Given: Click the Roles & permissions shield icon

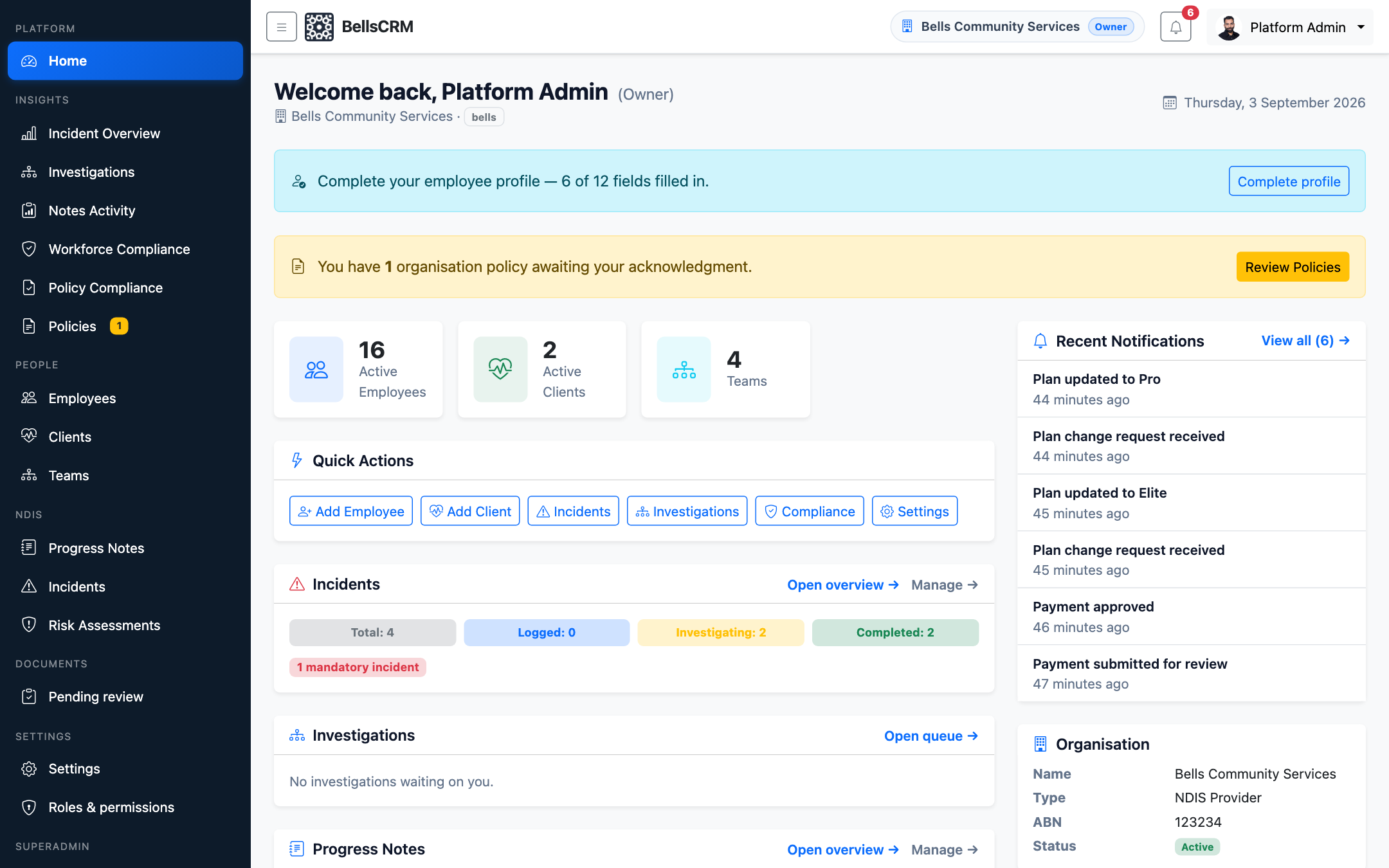Looking at the screenshot, I should tap(29, 807).
